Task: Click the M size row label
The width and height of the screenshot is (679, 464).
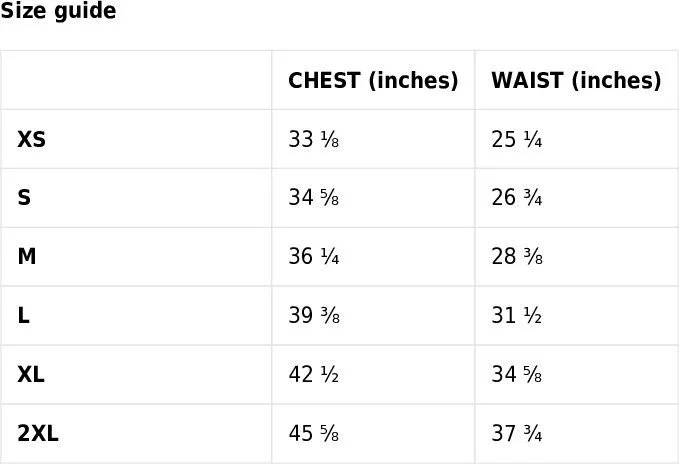Action: tap(26, 257)
